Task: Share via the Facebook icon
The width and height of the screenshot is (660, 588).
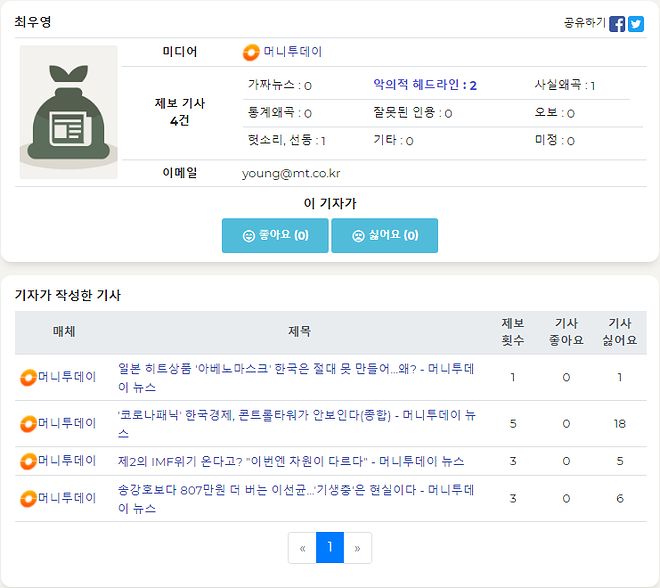Action: [617, 24]
